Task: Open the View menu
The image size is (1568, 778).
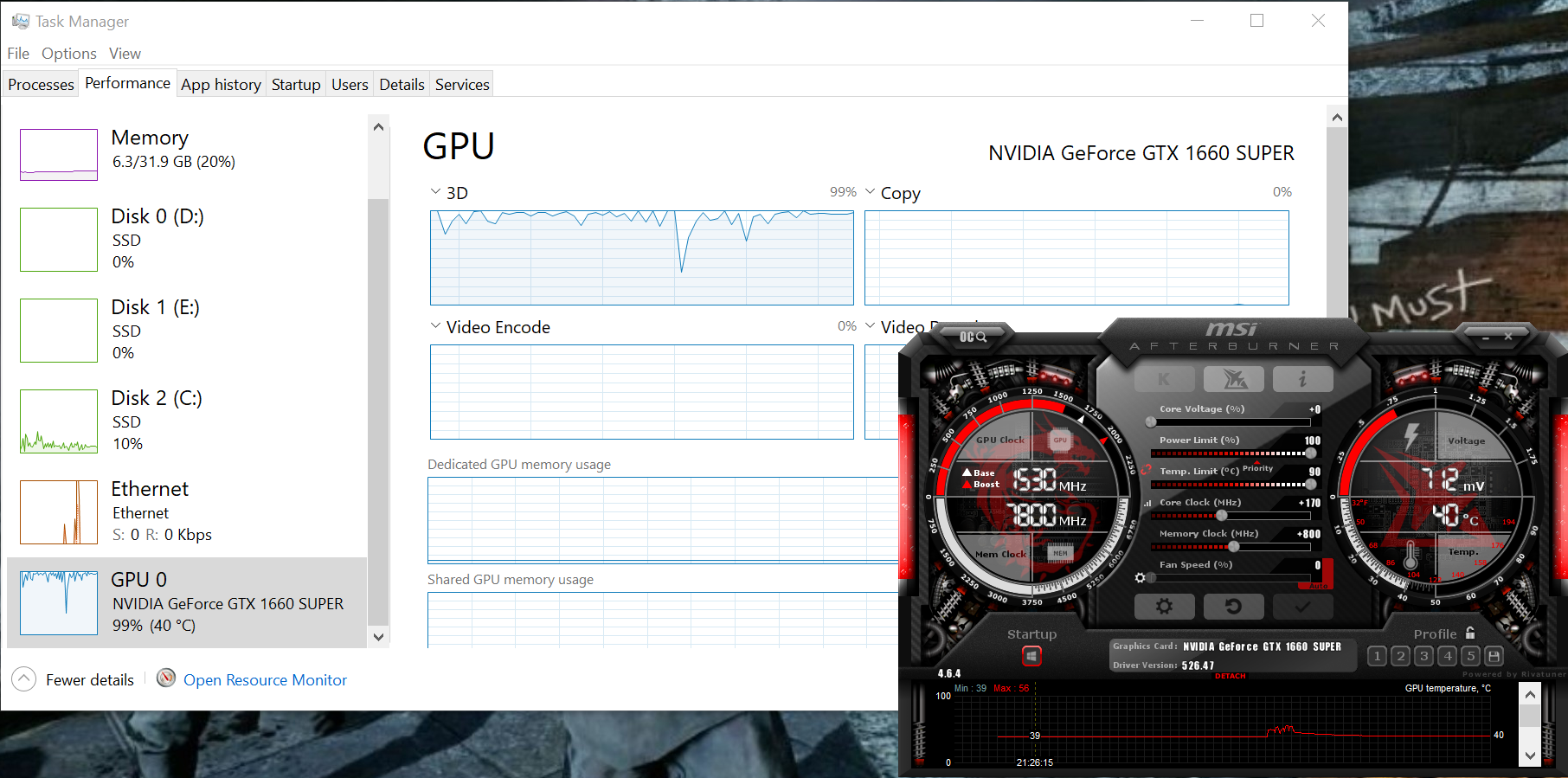Action: (x=125, y=54)
